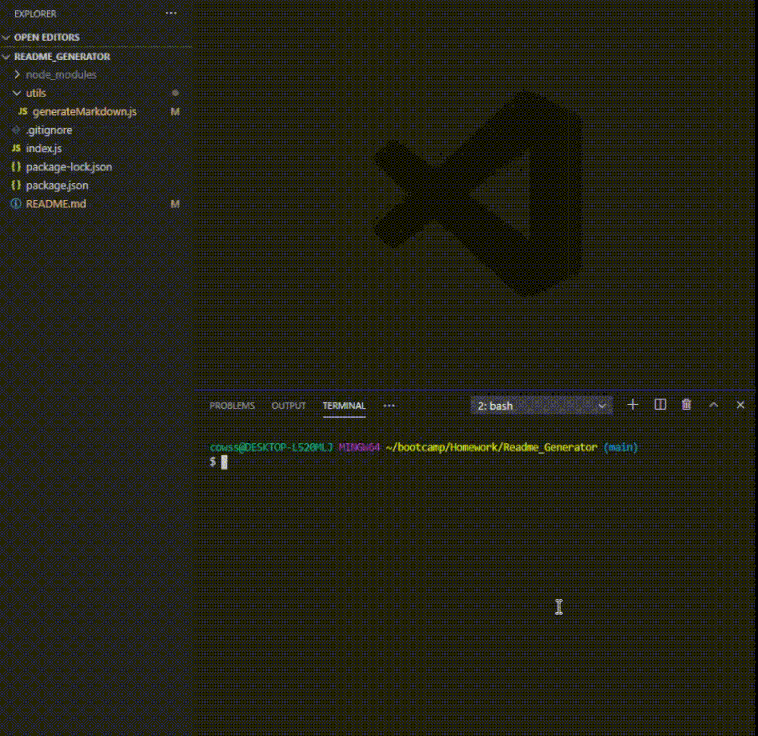The height and width of the screenshot is (736, 758).
Task: Select the TERMINAL tab
Action: click(344, 406)
